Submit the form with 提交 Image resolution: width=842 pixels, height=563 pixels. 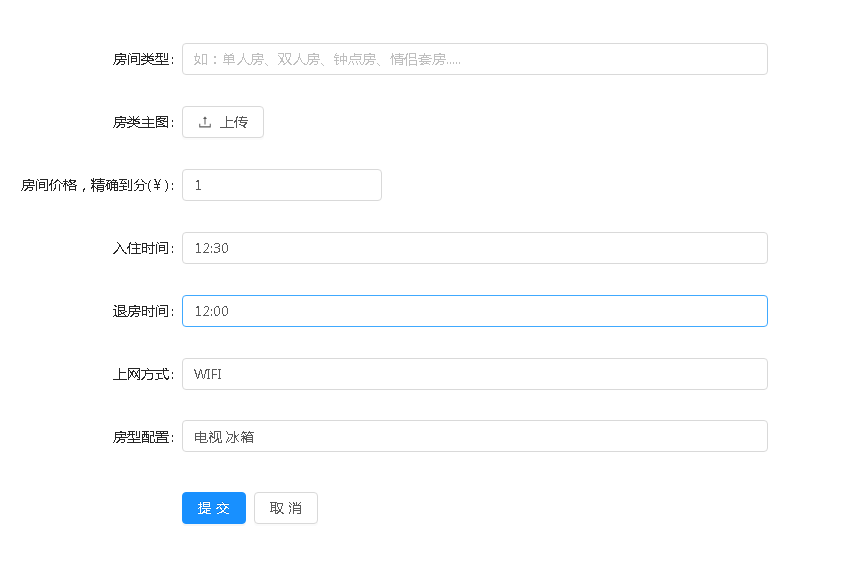pyautogui.click(x=214, y=508)
